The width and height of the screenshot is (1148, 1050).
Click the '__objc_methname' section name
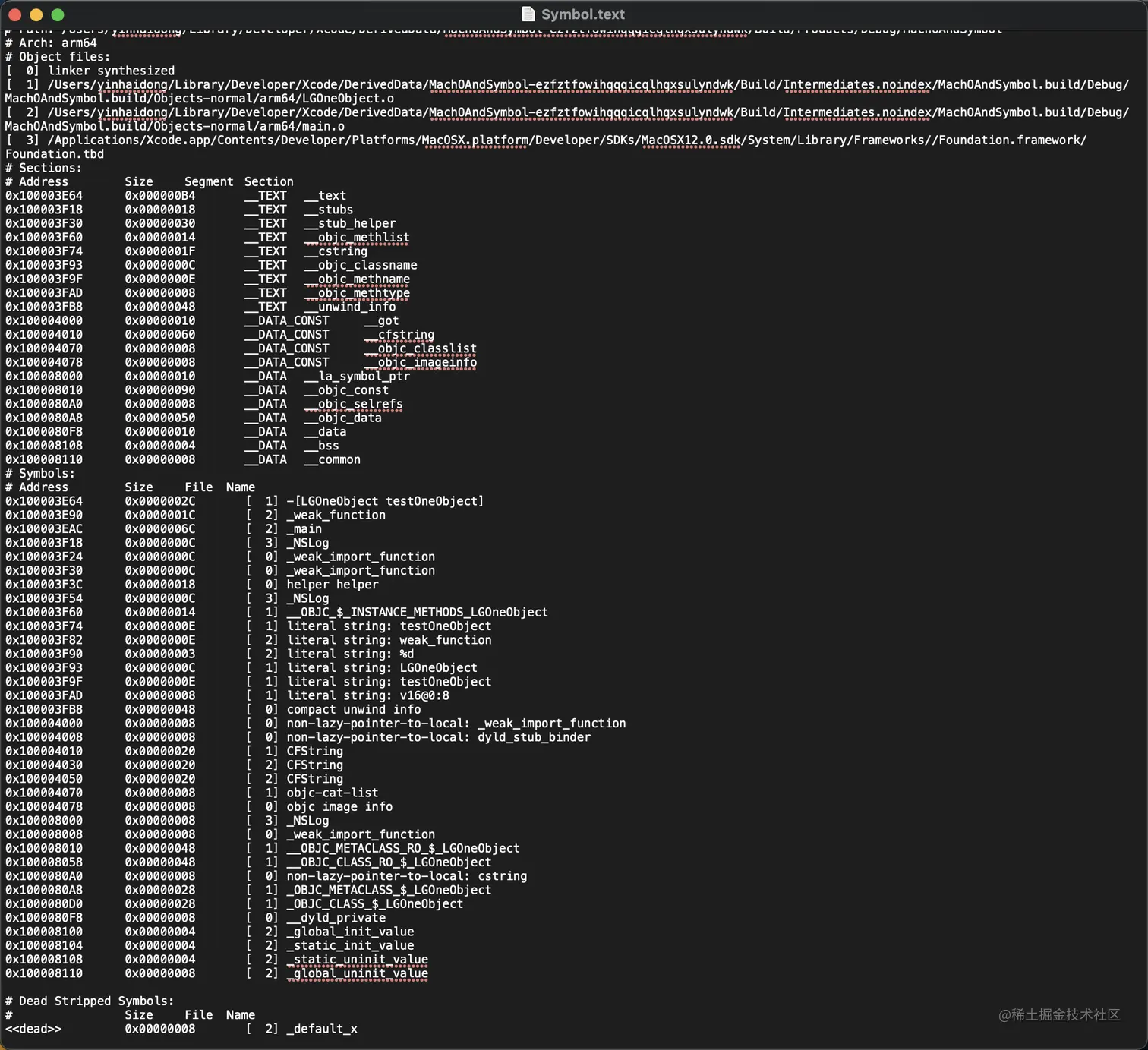click(357, 279)
